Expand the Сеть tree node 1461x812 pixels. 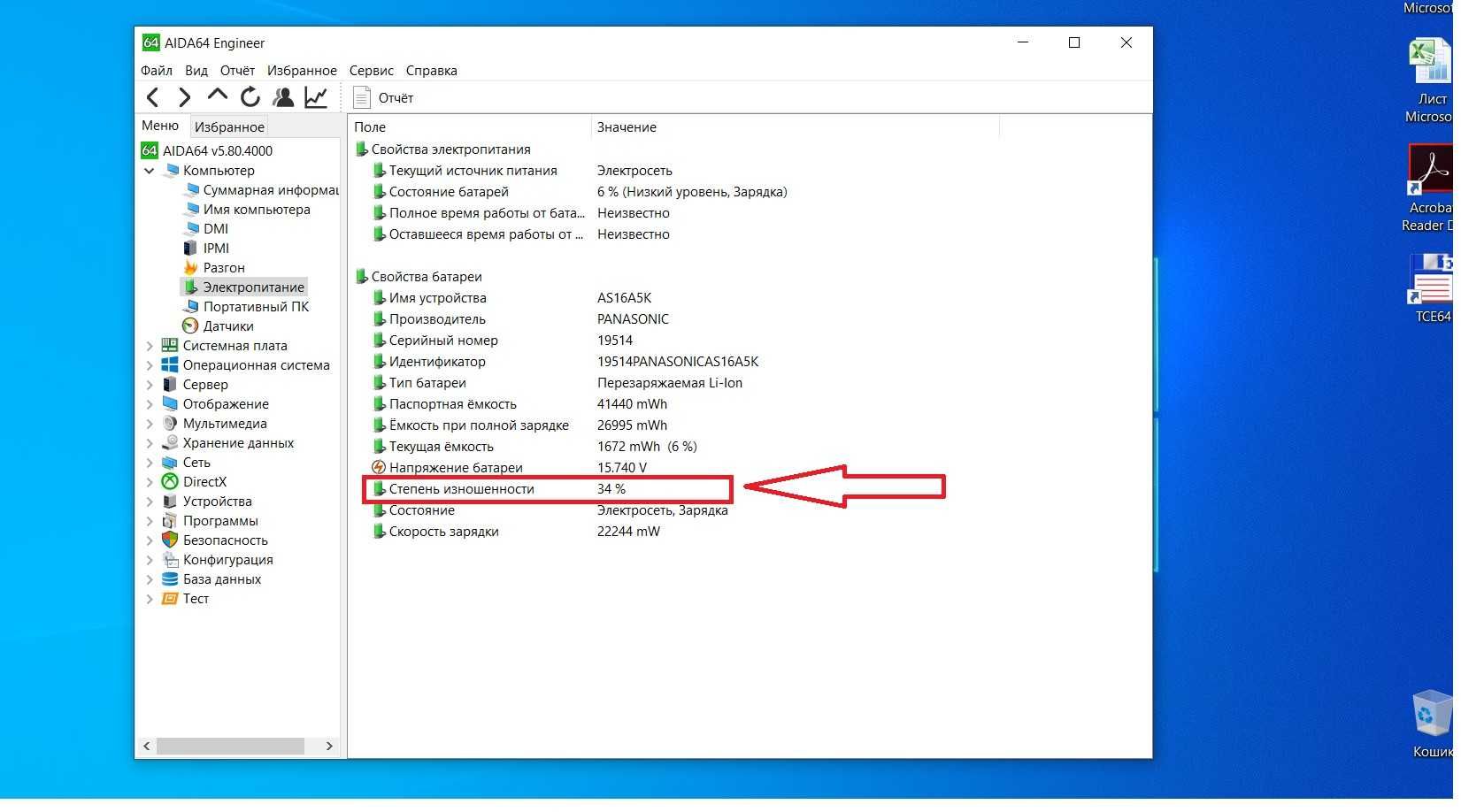149,463
